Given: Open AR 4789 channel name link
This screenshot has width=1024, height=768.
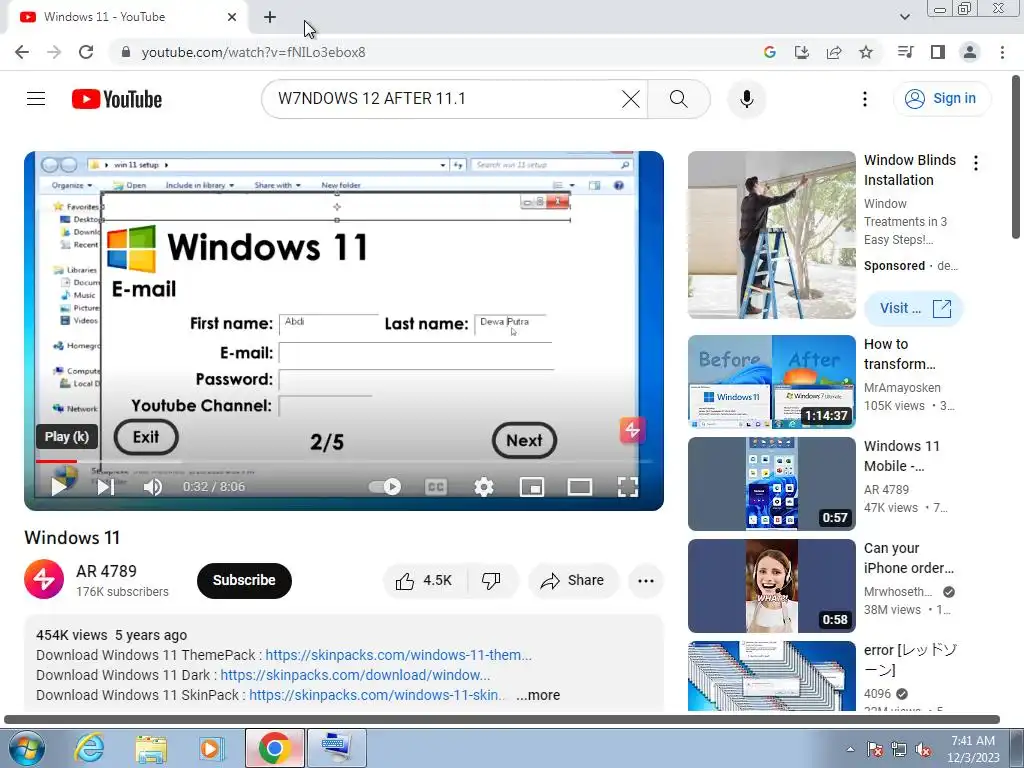Looking at the screenshot, I should 106,571.
